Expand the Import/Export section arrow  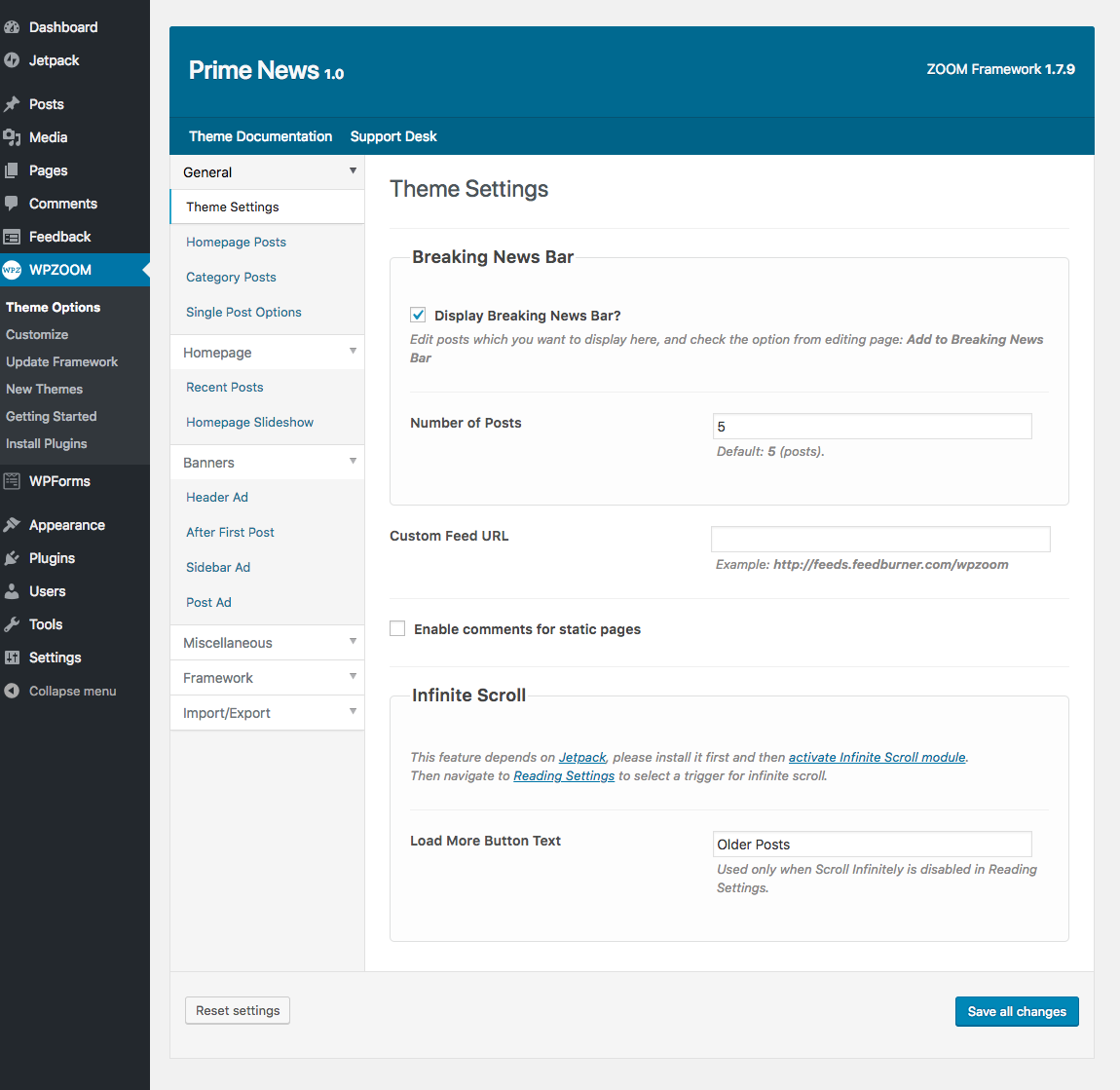pyautogui.click(x=353, y=711)
